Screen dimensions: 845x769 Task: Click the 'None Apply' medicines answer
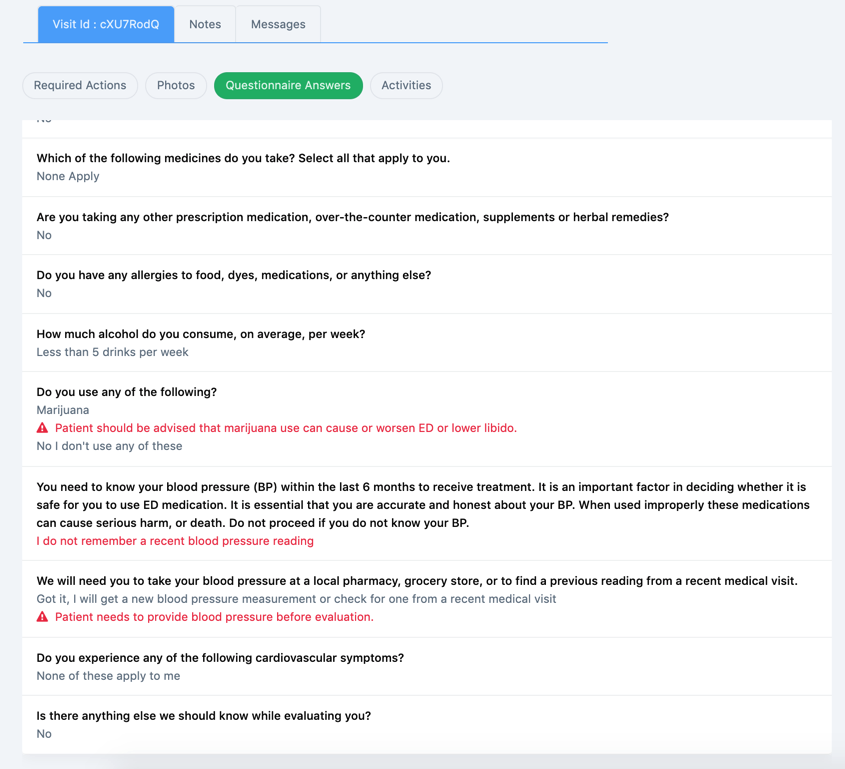(x=68, y=176)
